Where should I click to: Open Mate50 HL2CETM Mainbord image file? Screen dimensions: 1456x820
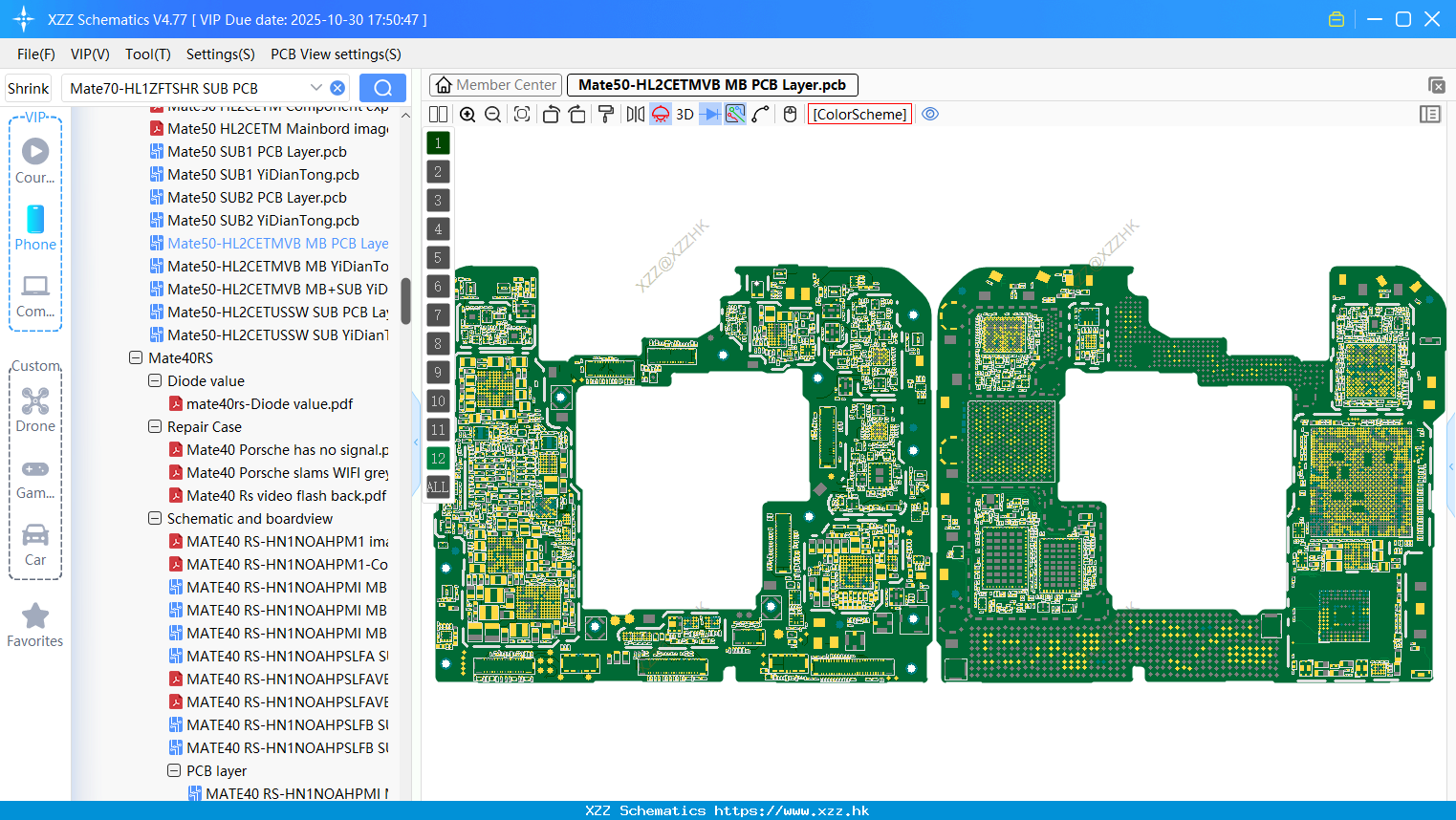point(277,128)
